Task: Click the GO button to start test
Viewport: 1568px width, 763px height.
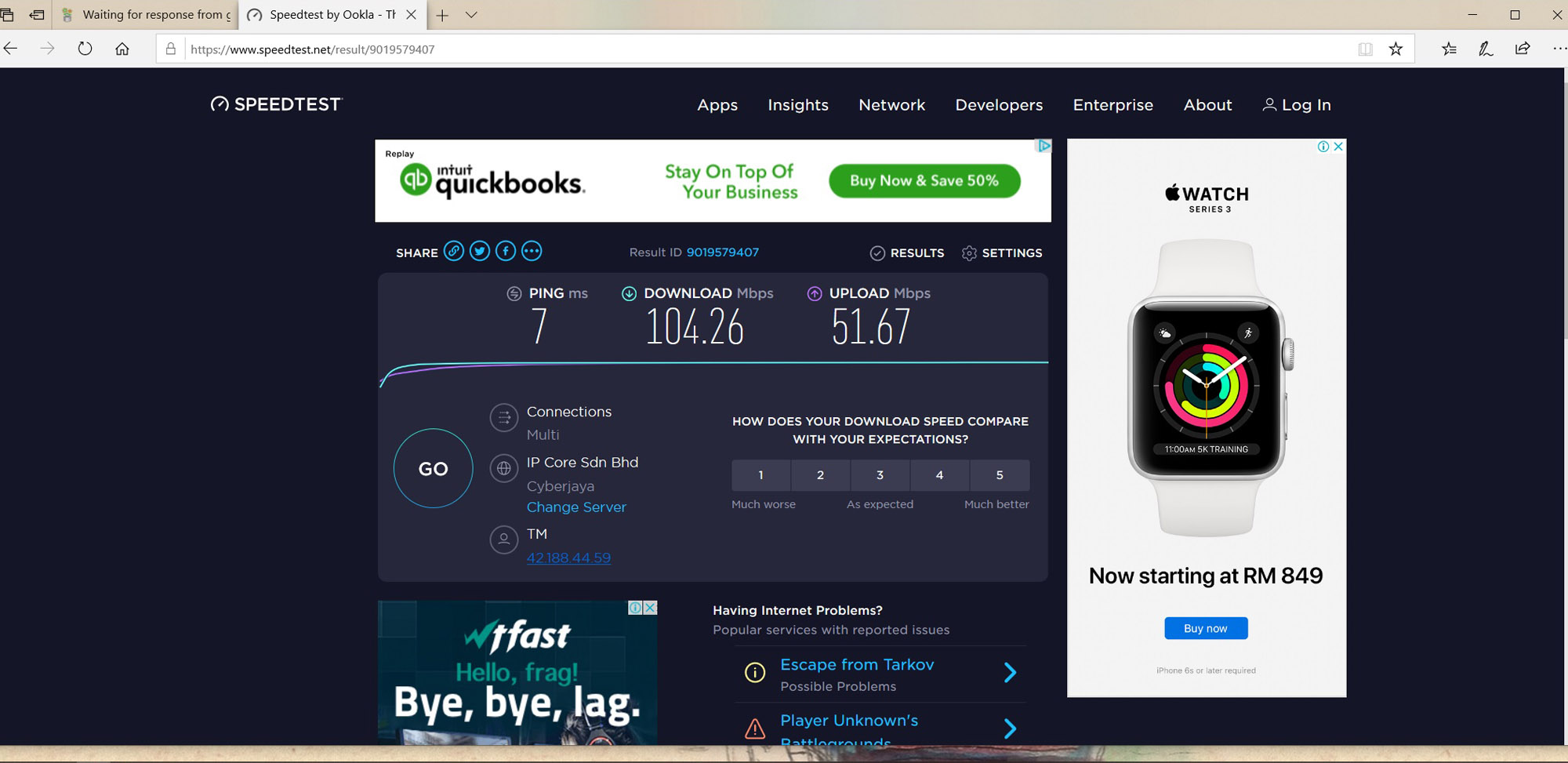Action: point(433,468)
